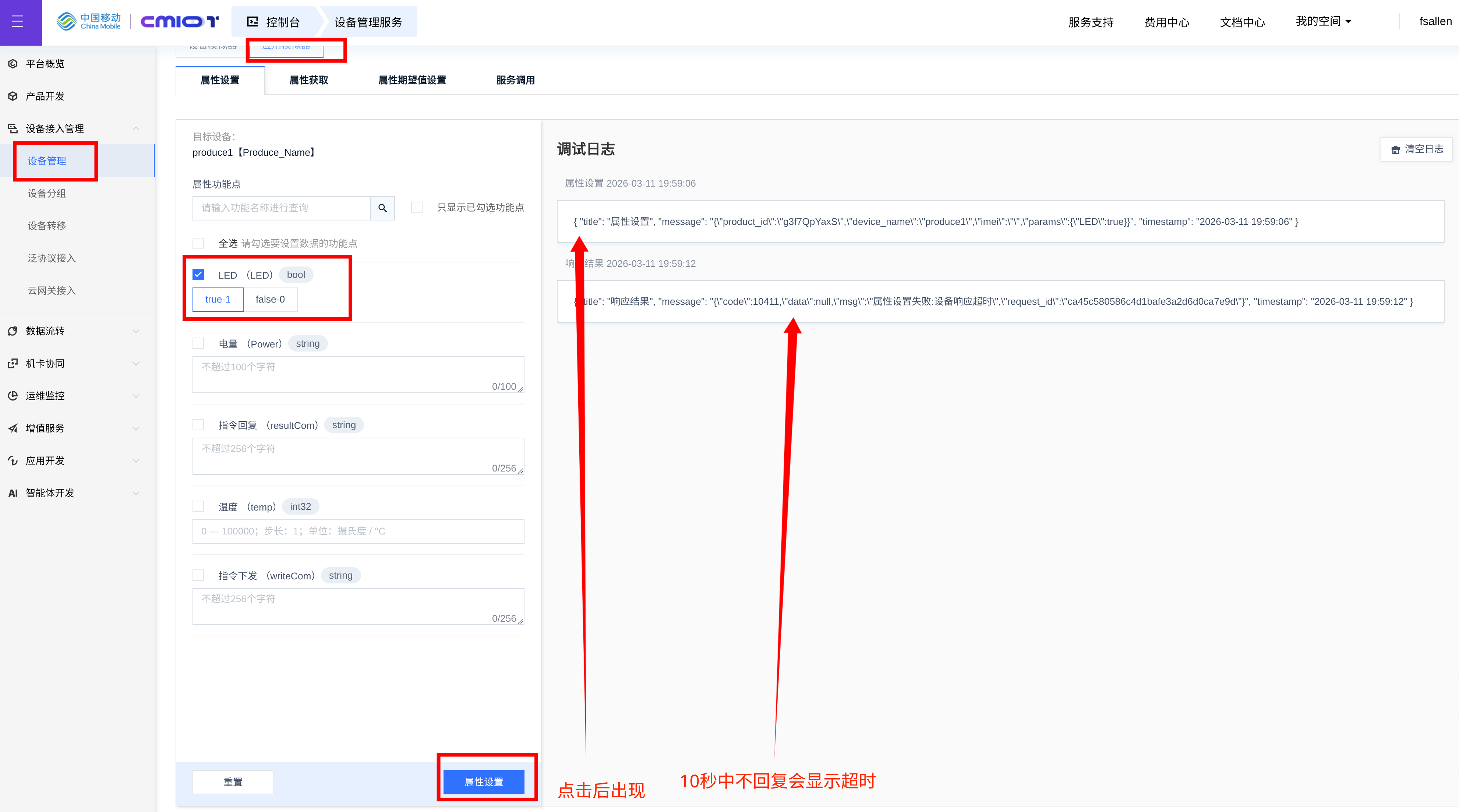Click the 温度 (temp) input field

[x=358, y=531]
